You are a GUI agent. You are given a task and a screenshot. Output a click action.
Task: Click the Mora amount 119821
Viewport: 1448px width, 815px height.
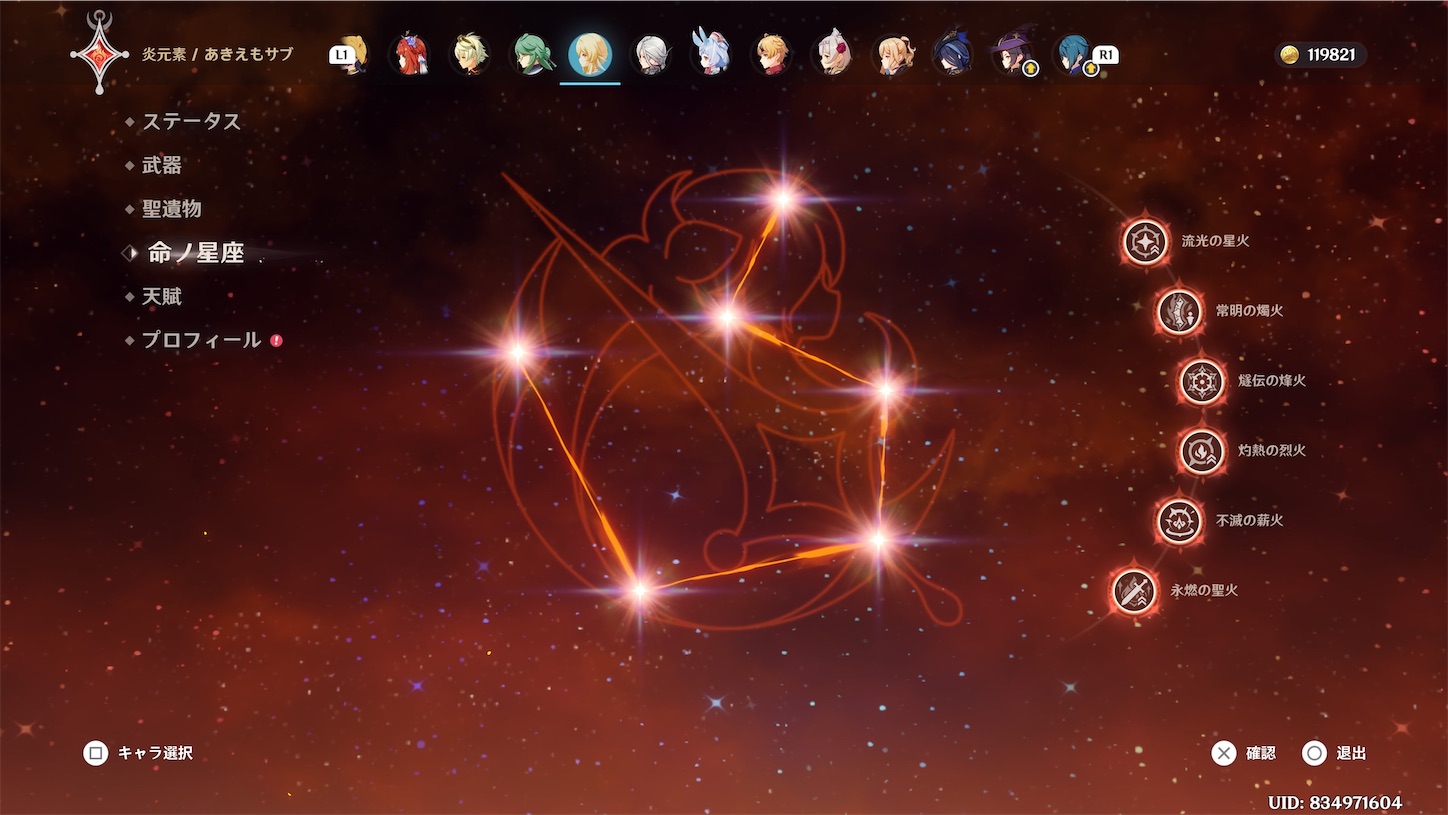click(x=1331, y=55)
